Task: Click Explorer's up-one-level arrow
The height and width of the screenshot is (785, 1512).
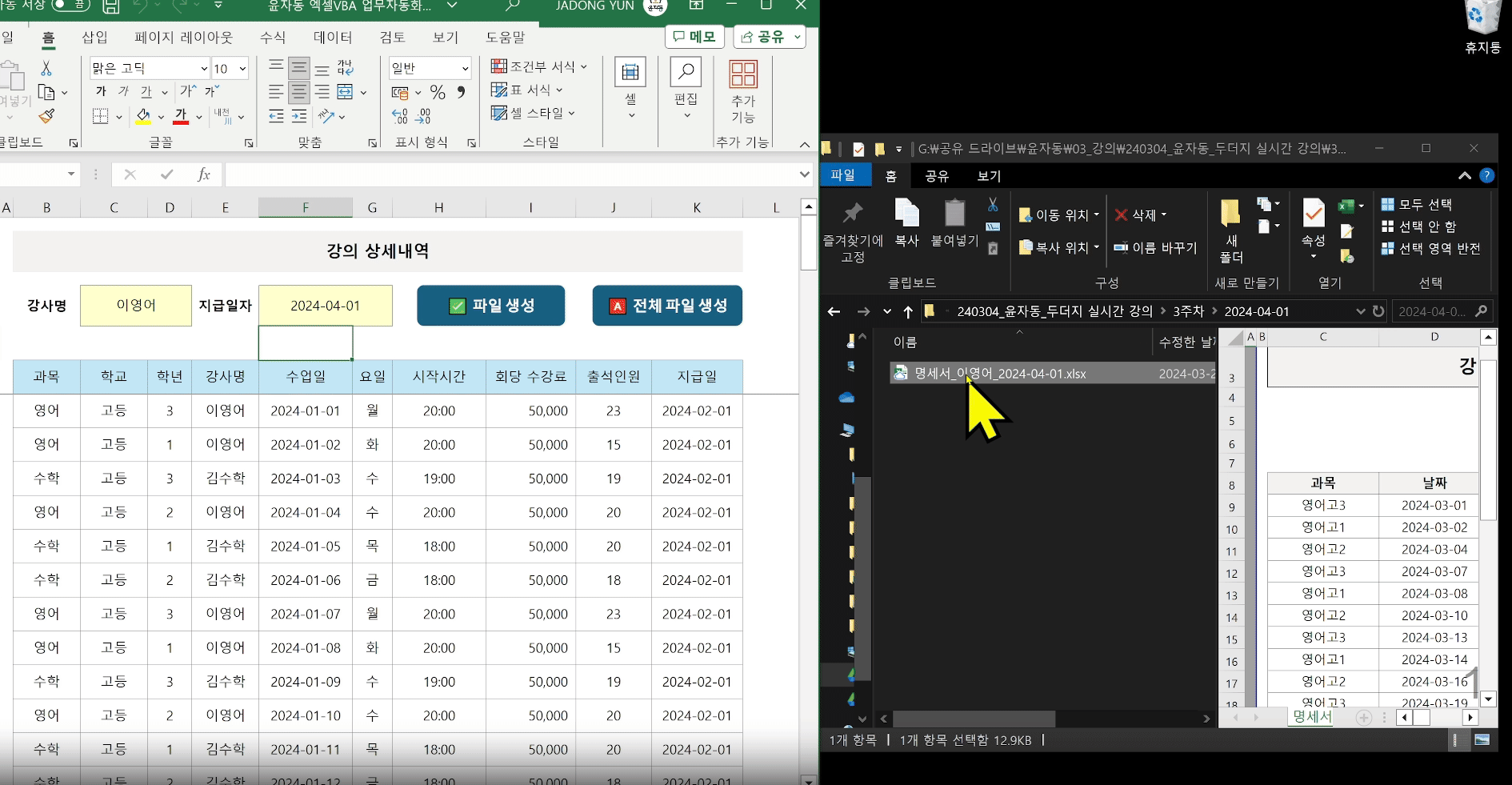Action: (x=908, y=311)
